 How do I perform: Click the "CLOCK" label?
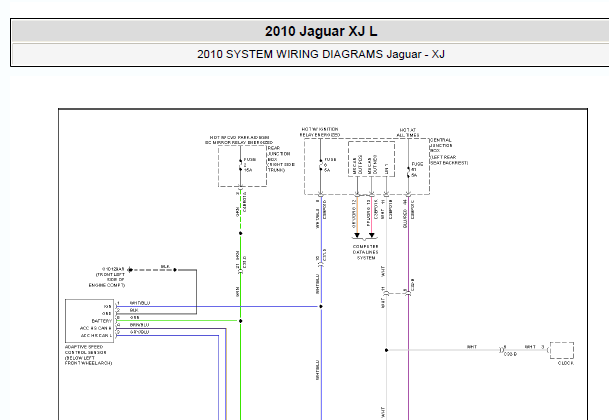(566, 363)
